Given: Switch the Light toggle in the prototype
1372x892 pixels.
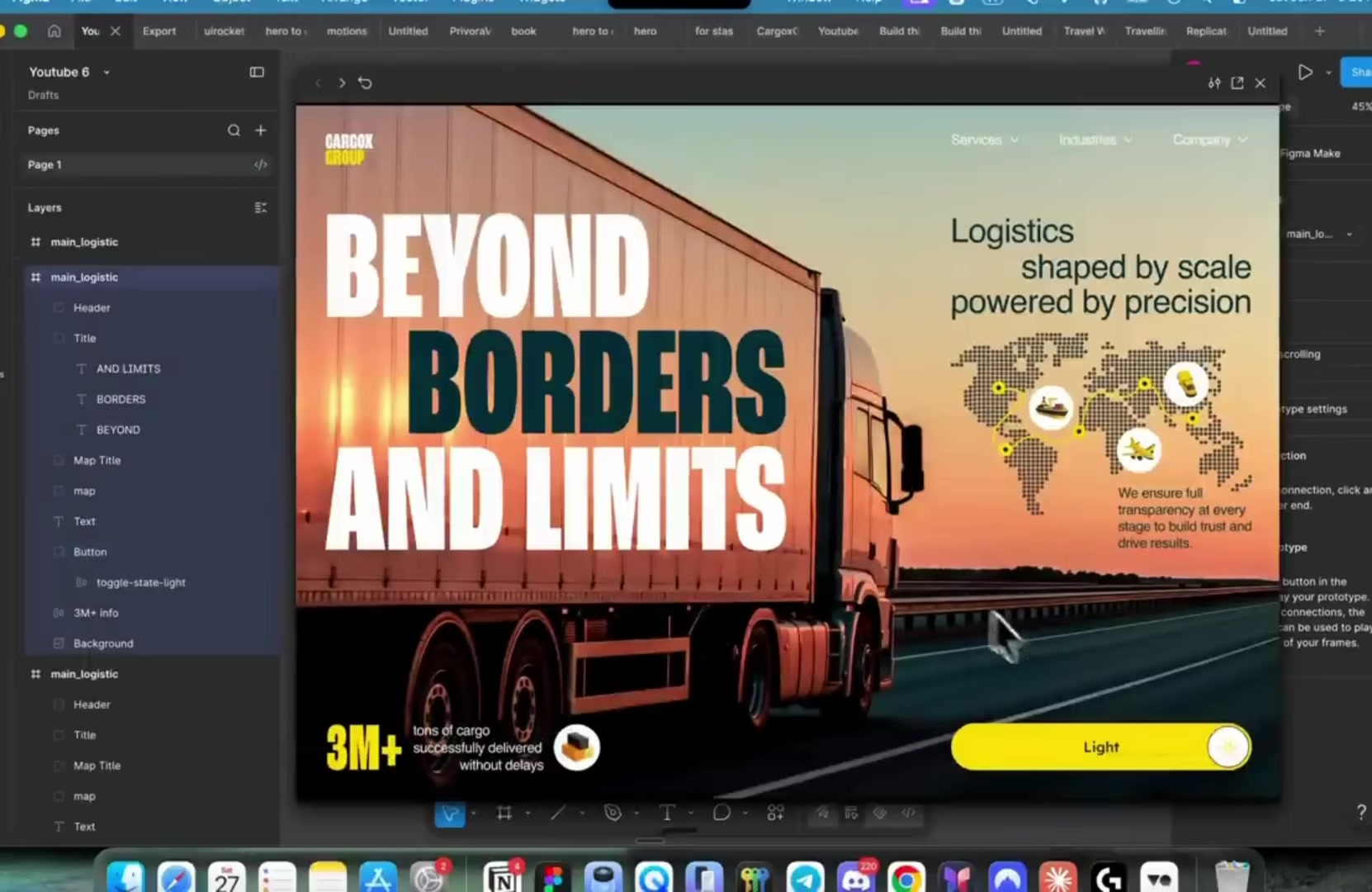Looking at the screenshot, I should point(1101,747).
